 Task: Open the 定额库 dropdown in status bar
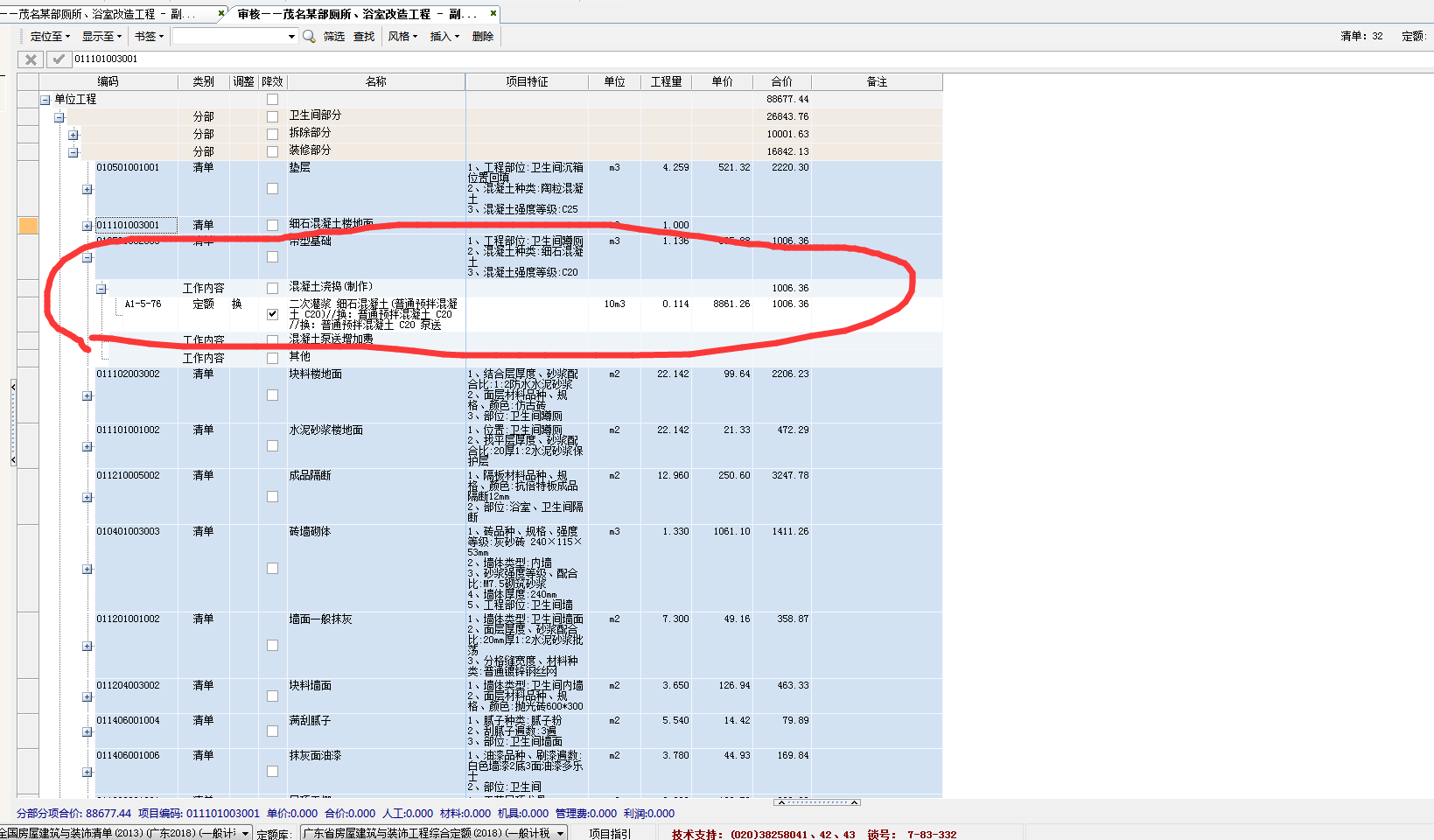coord(560,833)
